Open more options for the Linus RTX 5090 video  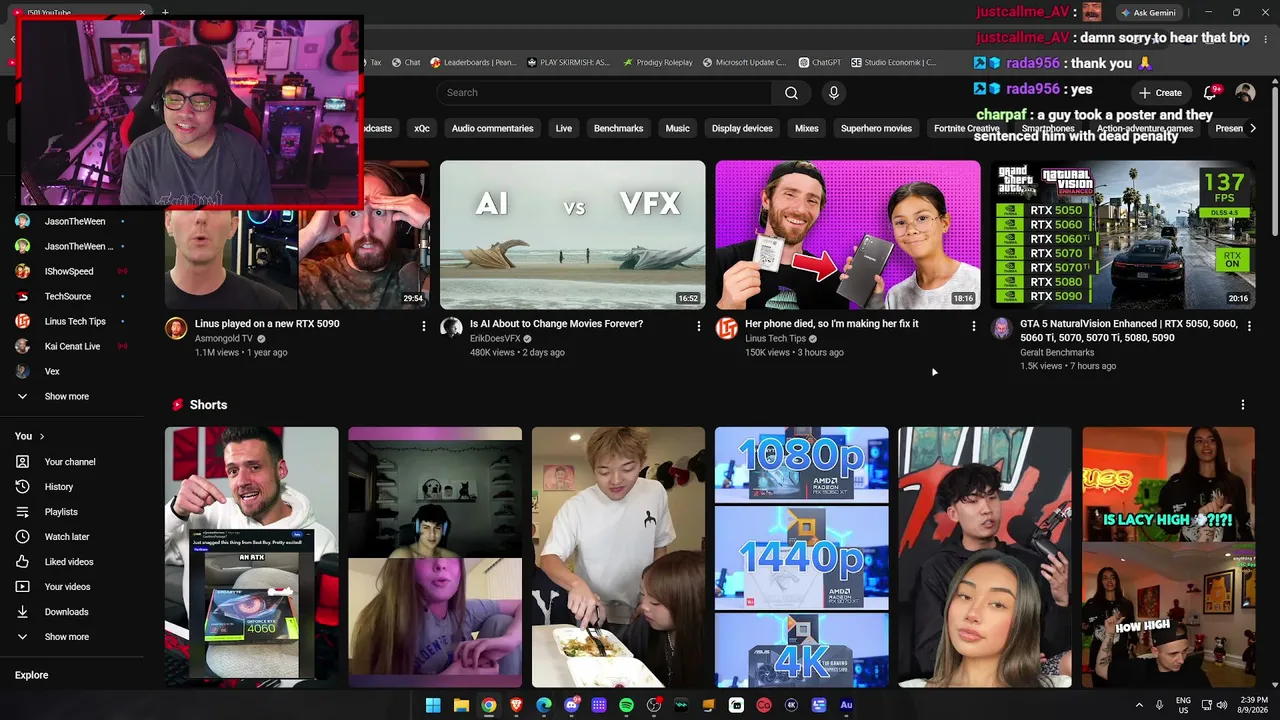point(424,326)
